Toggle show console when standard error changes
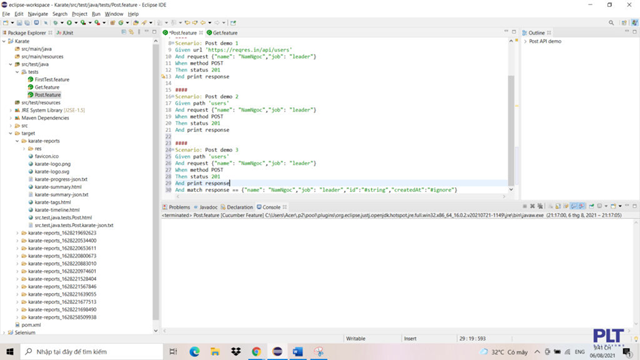640x360 pixels. click(582, 207)
